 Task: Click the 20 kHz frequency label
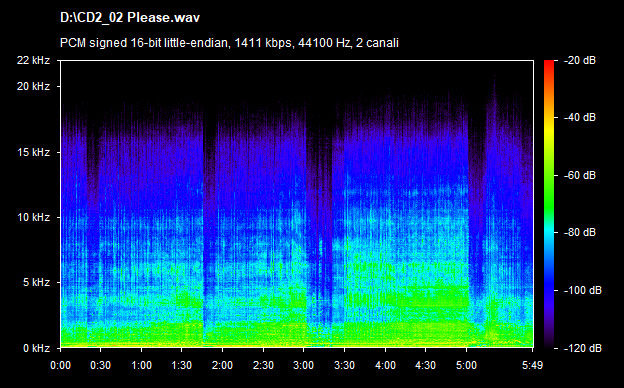point(33,86)
